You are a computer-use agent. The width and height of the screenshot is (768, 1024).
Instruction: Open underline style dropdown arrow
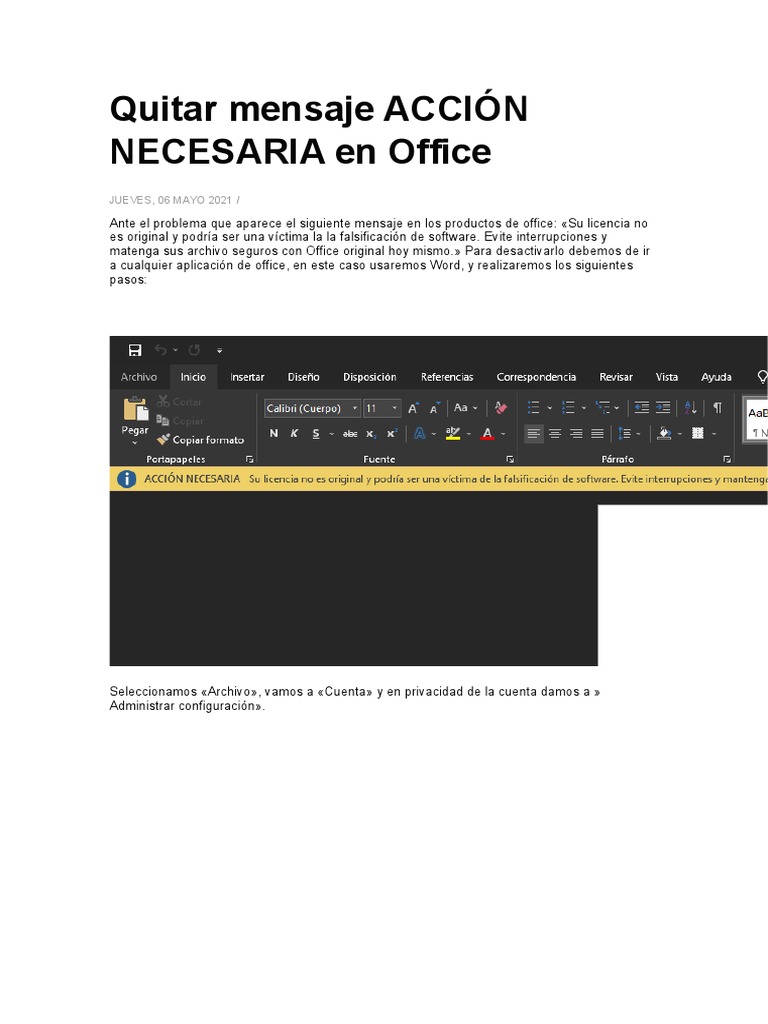pos(332,434)
